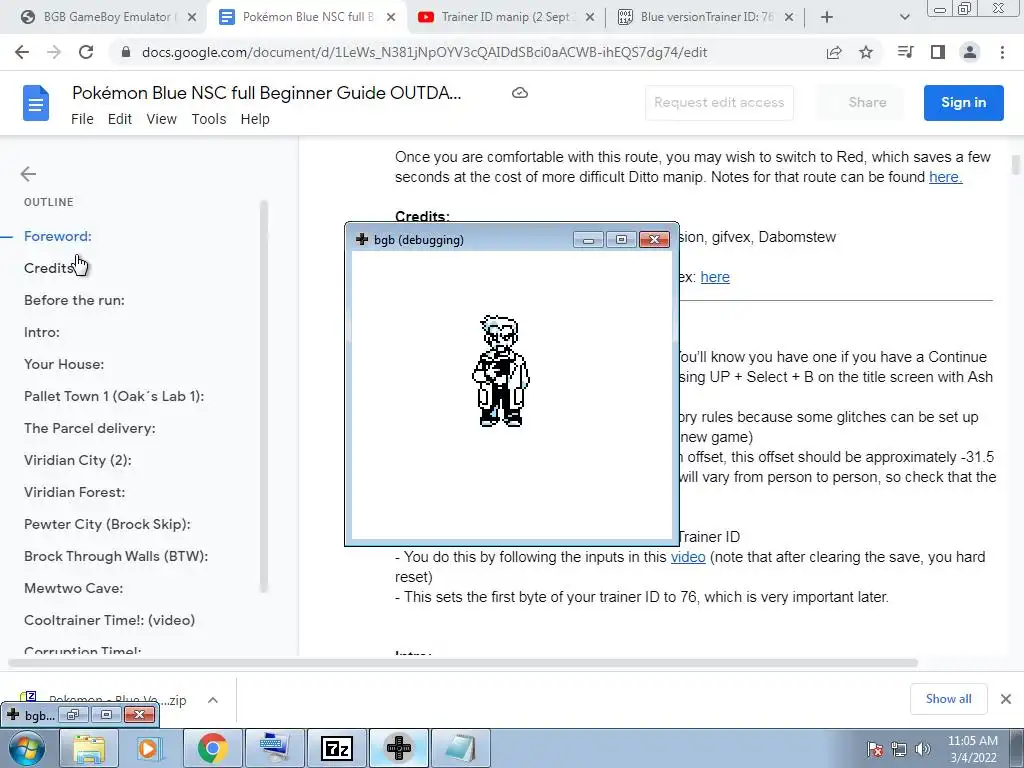This screenshot has width=1024, height=768.
Task: Close the Trainer ID manip tab
Action: [x=590, y=17]
